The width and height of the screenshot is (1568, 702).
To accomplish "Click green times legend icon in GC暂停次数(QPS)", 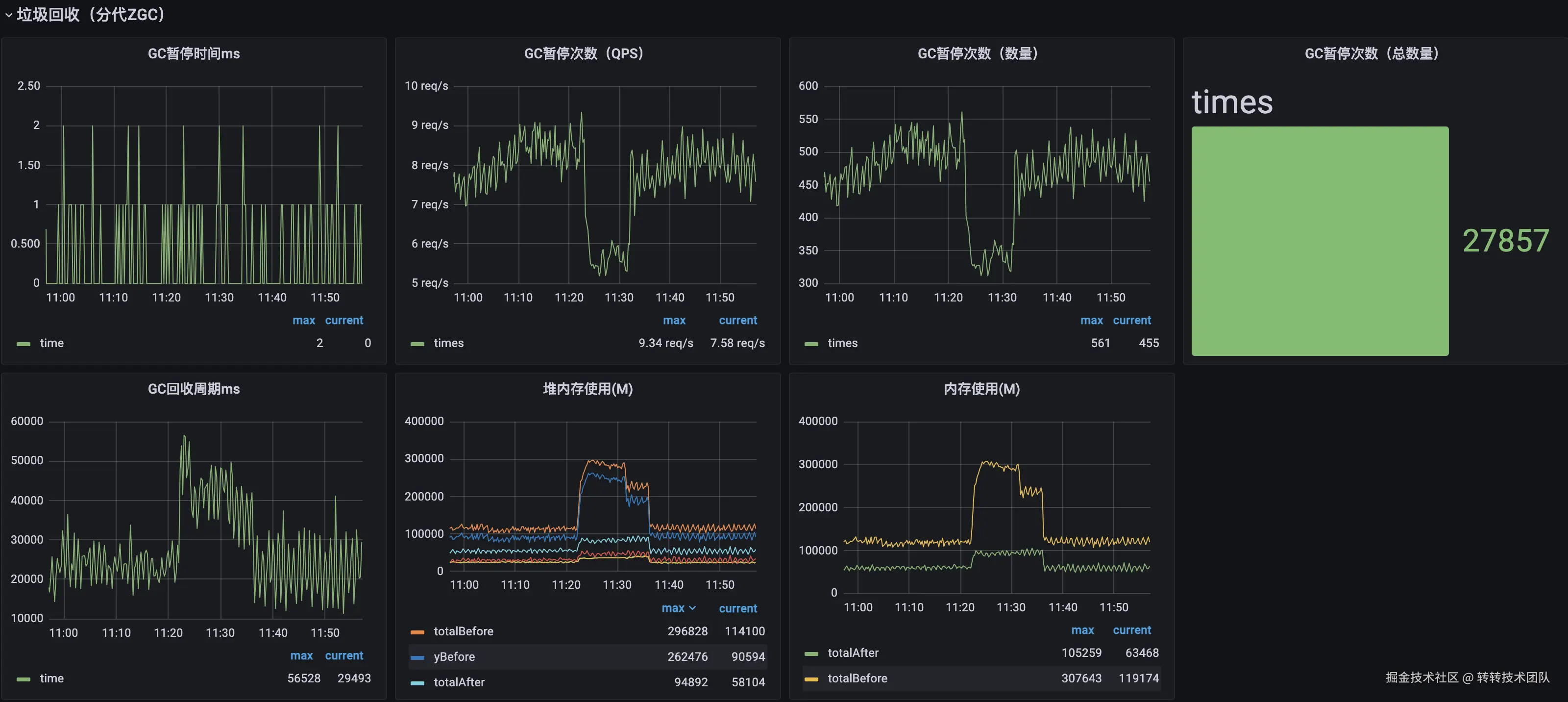I will click(x=417, y=344).
